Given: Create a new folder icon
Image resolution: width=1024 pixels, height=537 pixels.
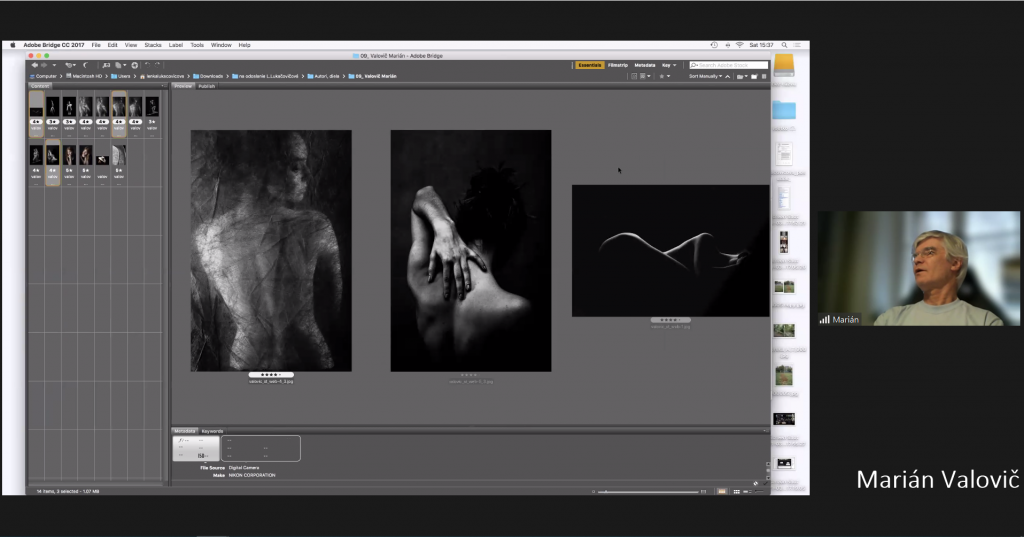Looking at the screenshot, I should point(754,76).
